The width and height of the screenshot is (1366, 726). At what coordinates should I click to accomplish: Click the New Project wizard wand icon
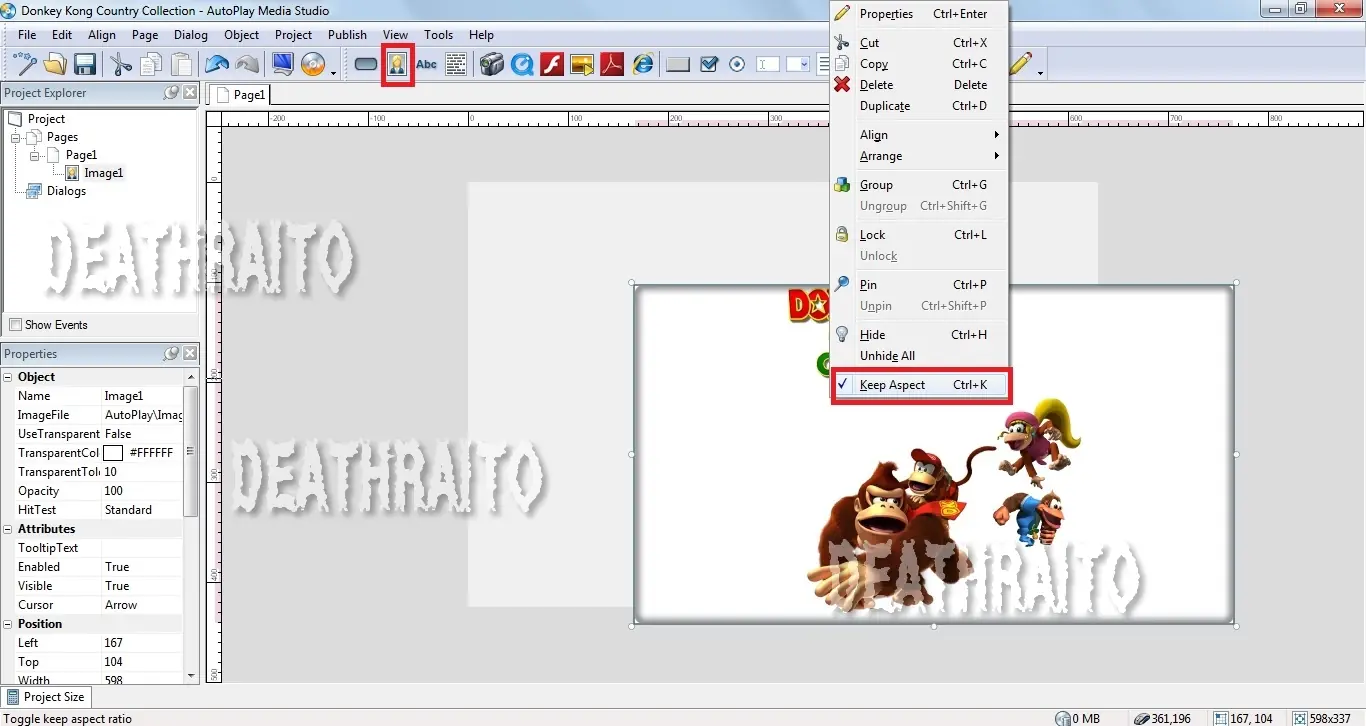point(25,65)
